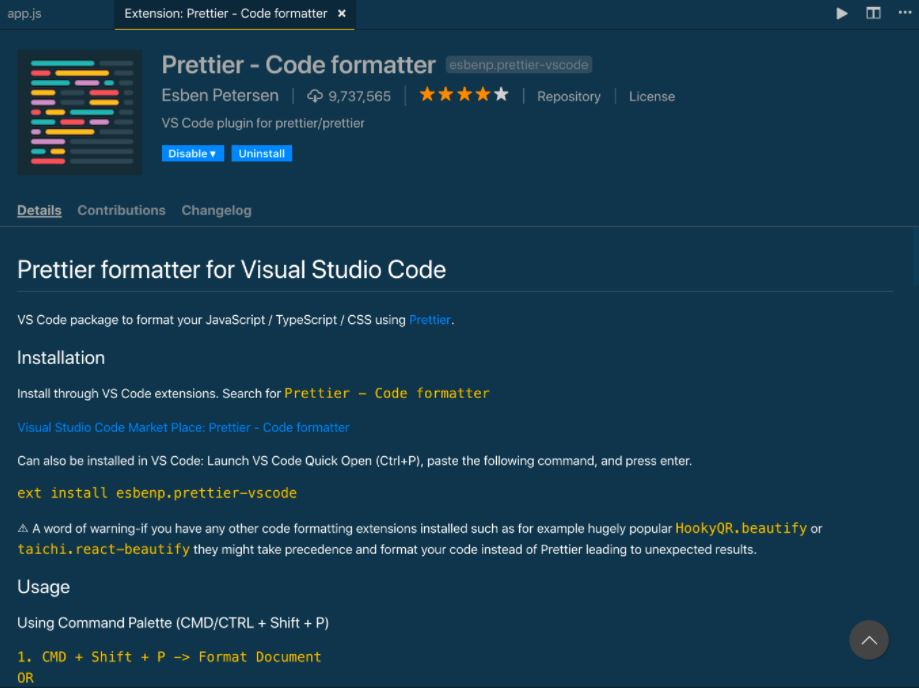Click the split editor icon

[873, 13]
